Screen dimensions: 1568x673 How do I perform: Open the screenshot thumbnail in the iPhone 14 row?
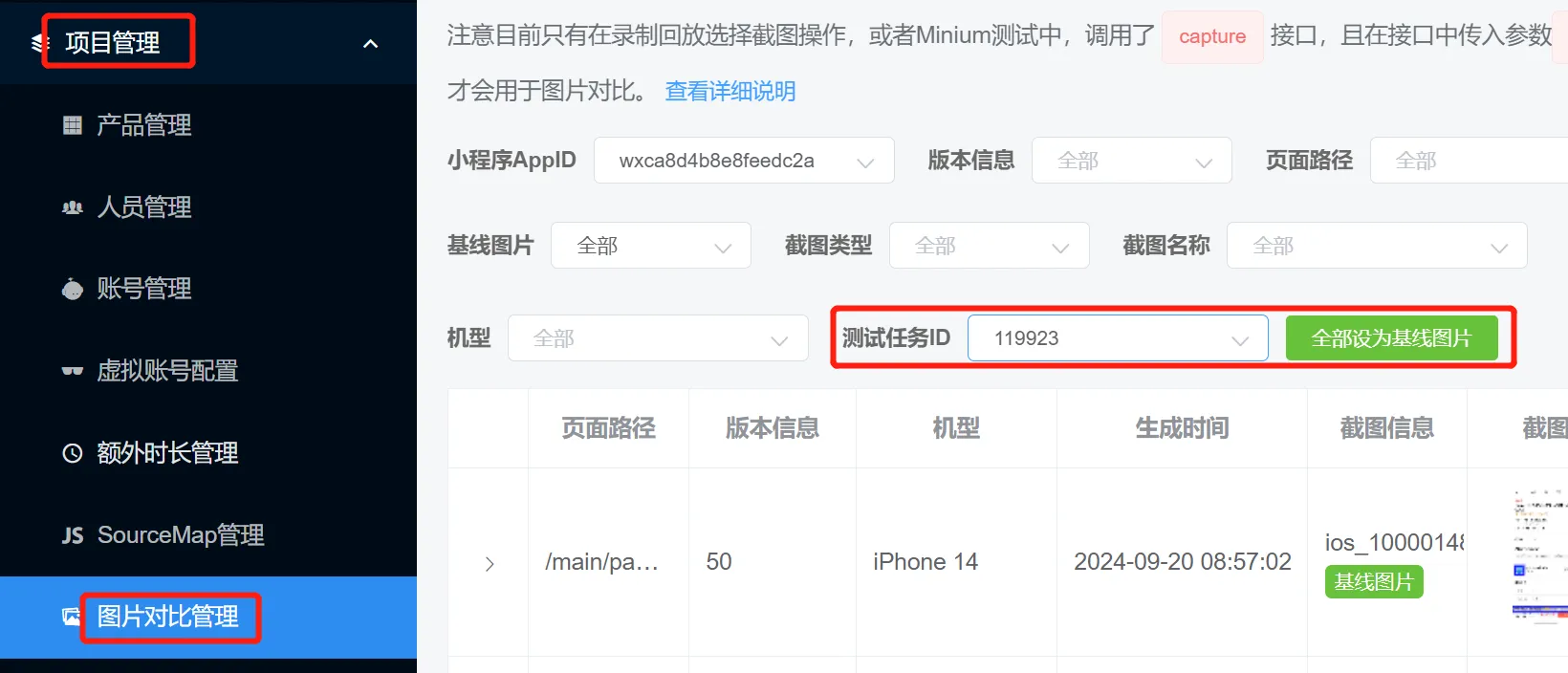click(1539, 557)
